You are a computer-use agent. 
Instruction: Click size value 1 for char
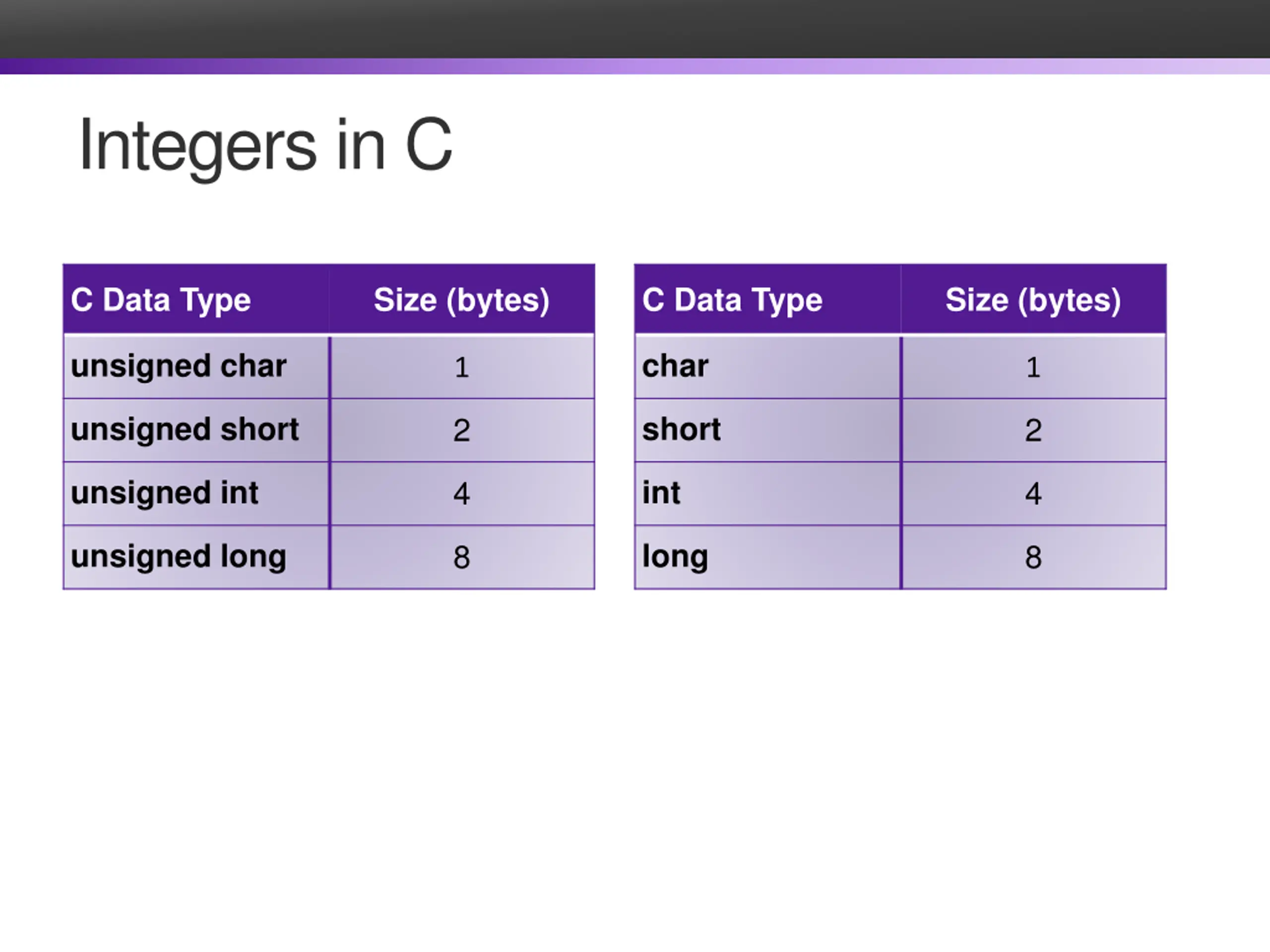click(1033, 367)
